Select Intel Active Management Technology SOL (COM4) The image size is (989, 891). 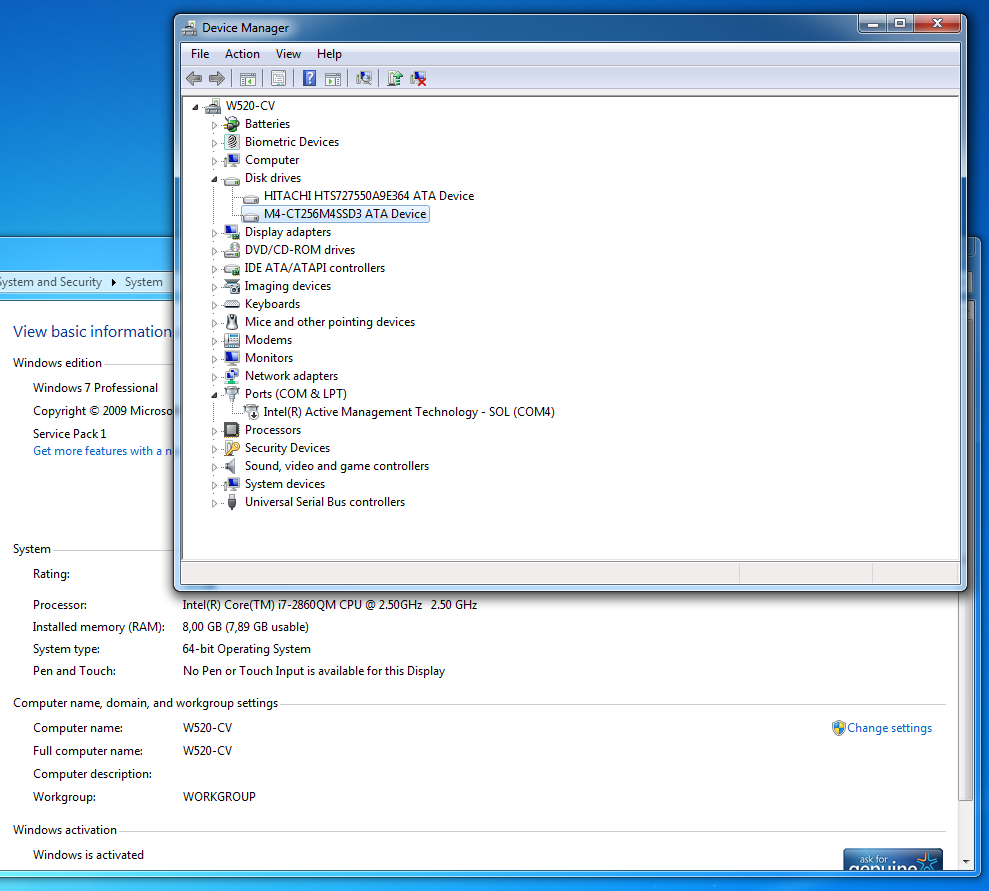(x=408, y=412)
